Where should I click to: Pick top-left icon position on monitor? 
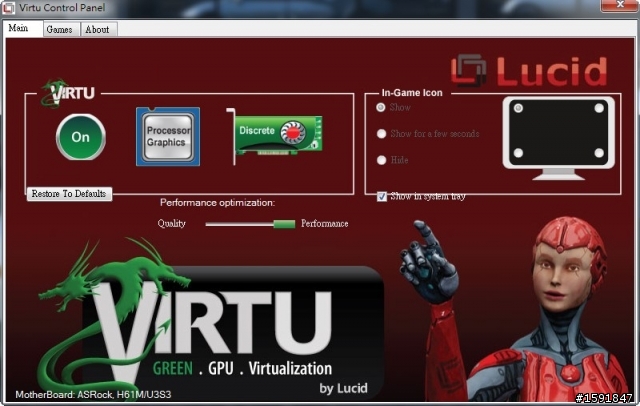coord(518,108)
